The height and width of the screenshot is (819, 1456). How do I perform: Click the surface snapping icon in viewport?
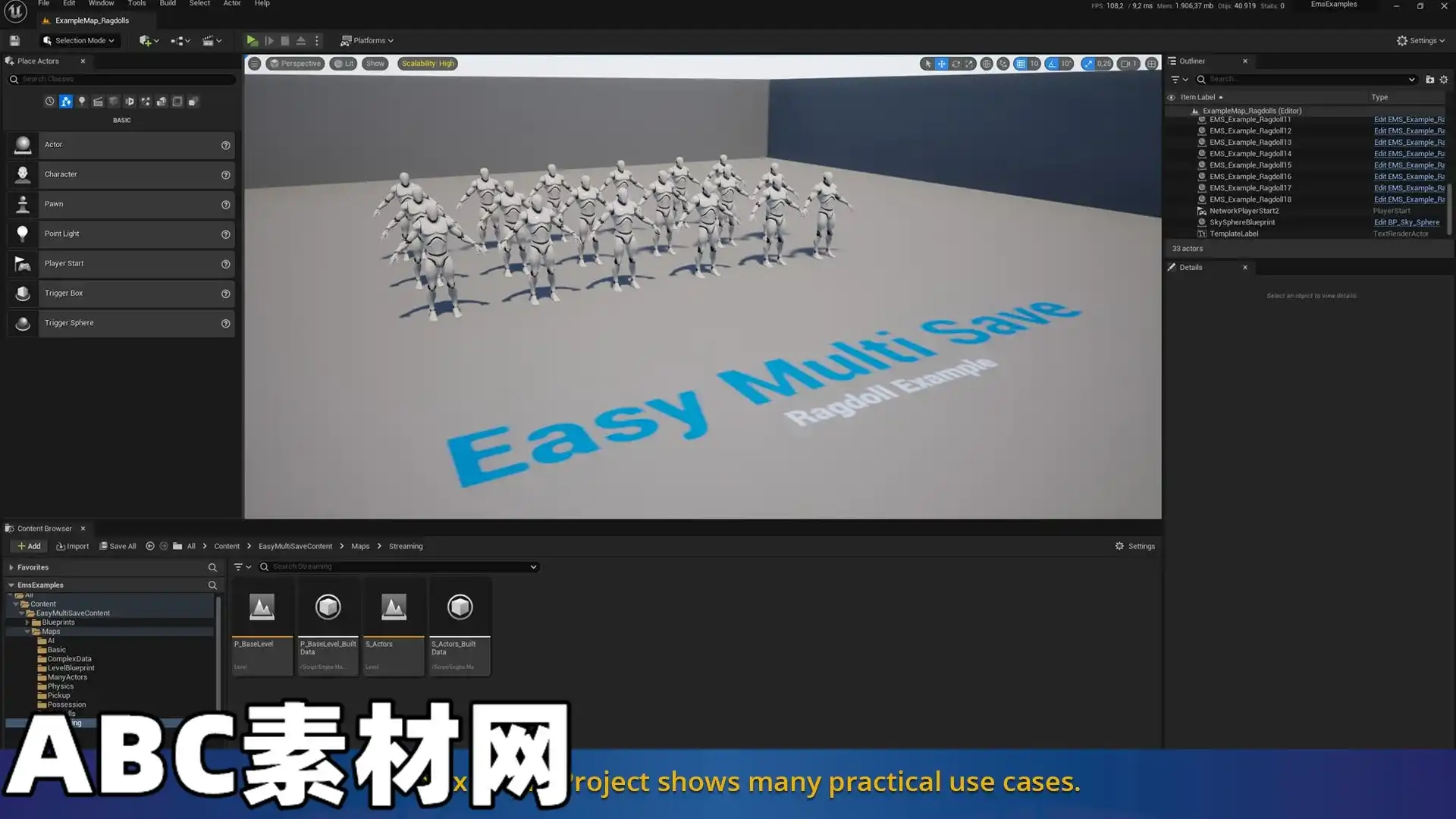coord(1003,64)
